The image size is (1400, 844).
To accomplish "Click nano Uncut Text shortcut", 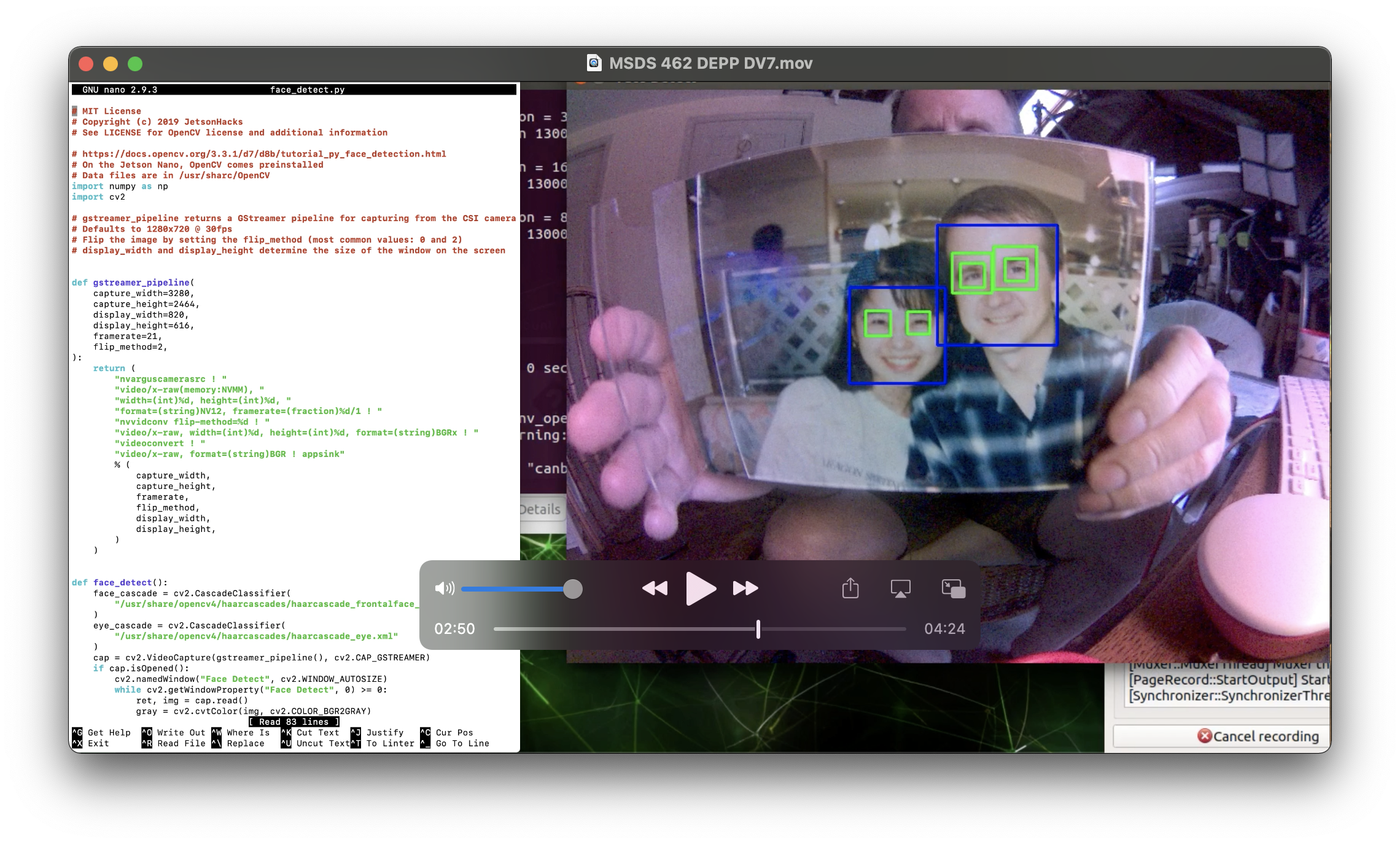I will coord(316,743).
